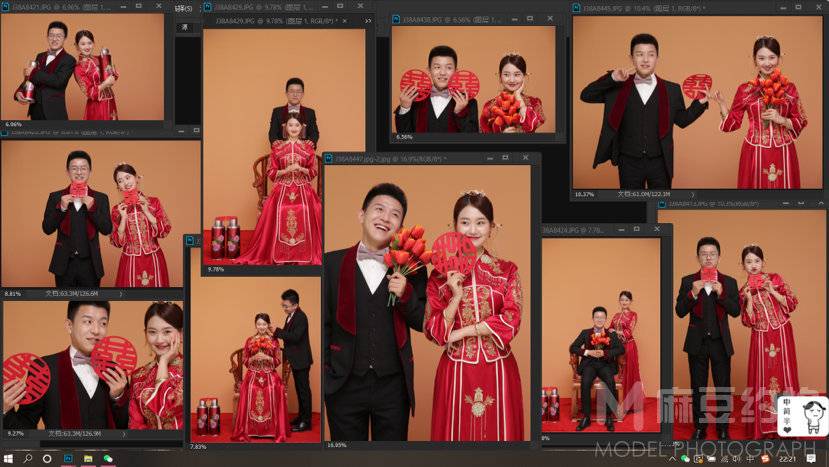Click the 文档:63.3M/126.9M status text
The height and width of the screenshot is (467, 829).
click(x=75, y=434)
